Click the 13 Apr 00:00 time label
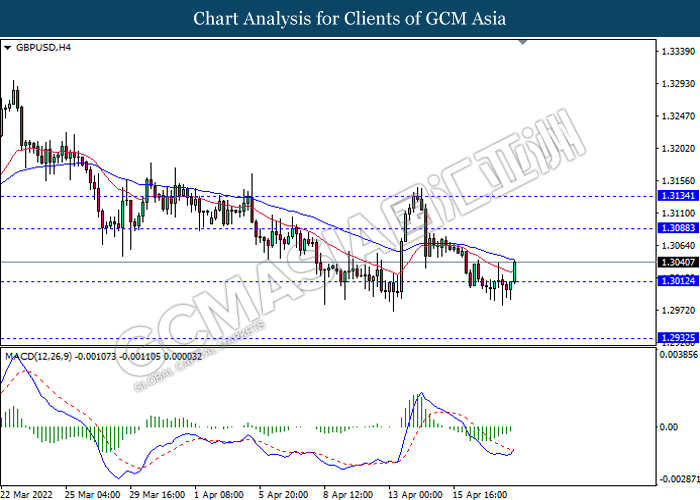The image size is (700, 500). point(416,494)
